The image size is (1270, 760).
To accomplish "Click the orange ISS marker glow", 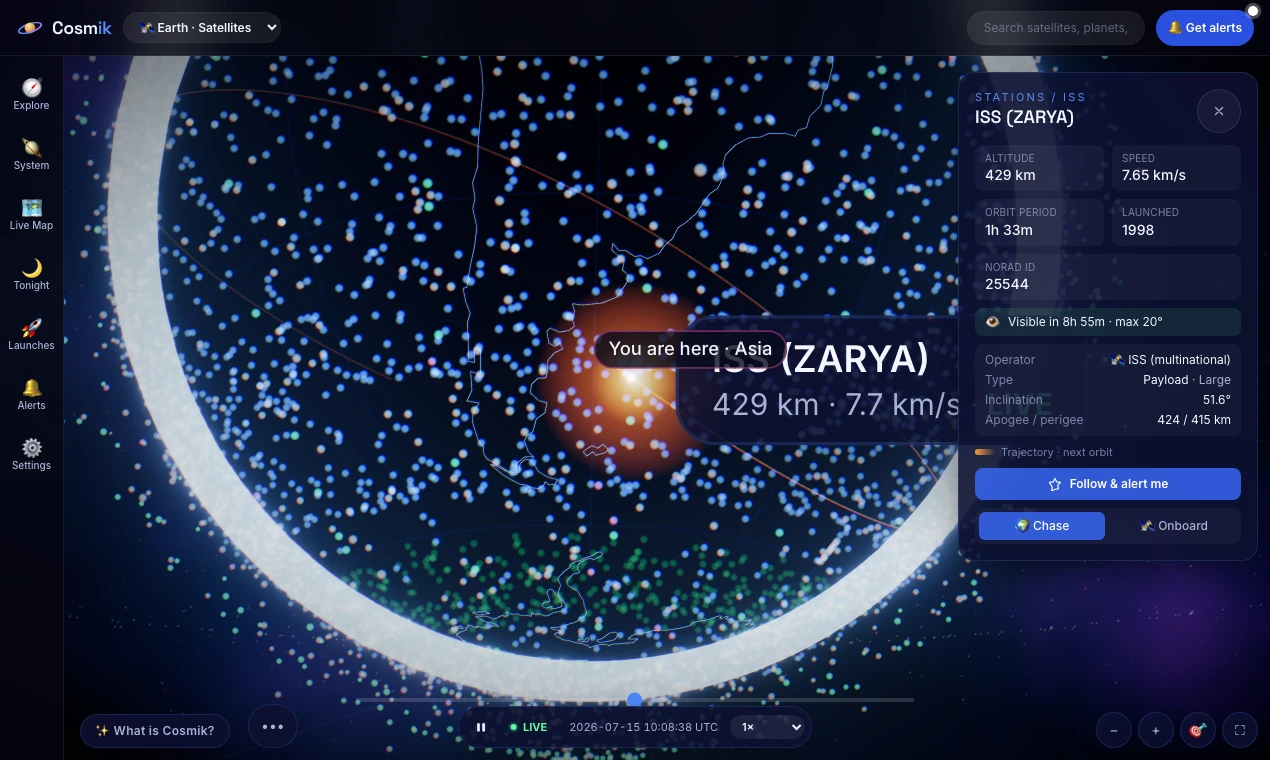I will (x=632, y=376).
